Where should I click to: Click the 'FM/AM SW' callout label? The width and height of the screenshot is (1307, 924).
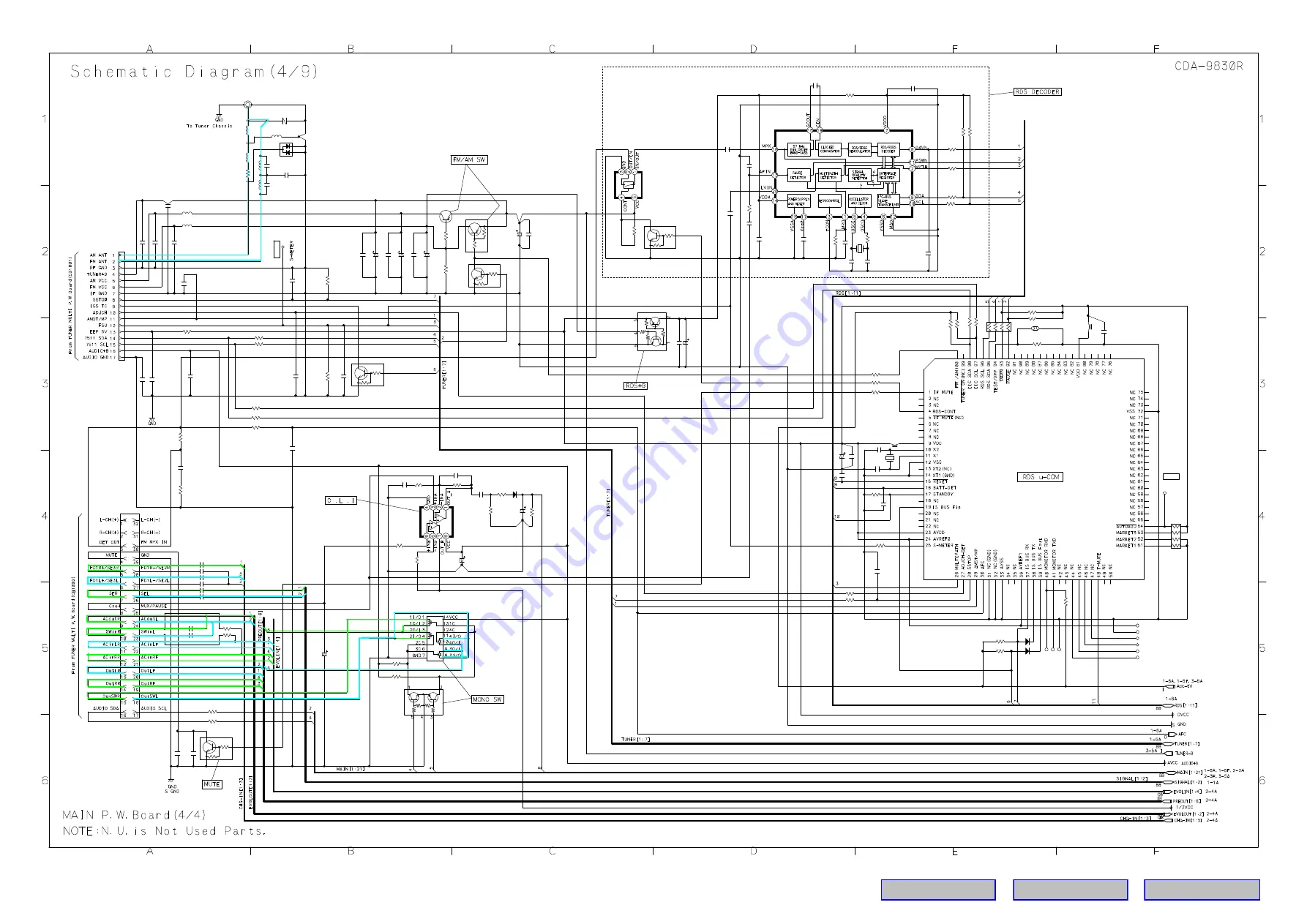(x=469, y=159)
